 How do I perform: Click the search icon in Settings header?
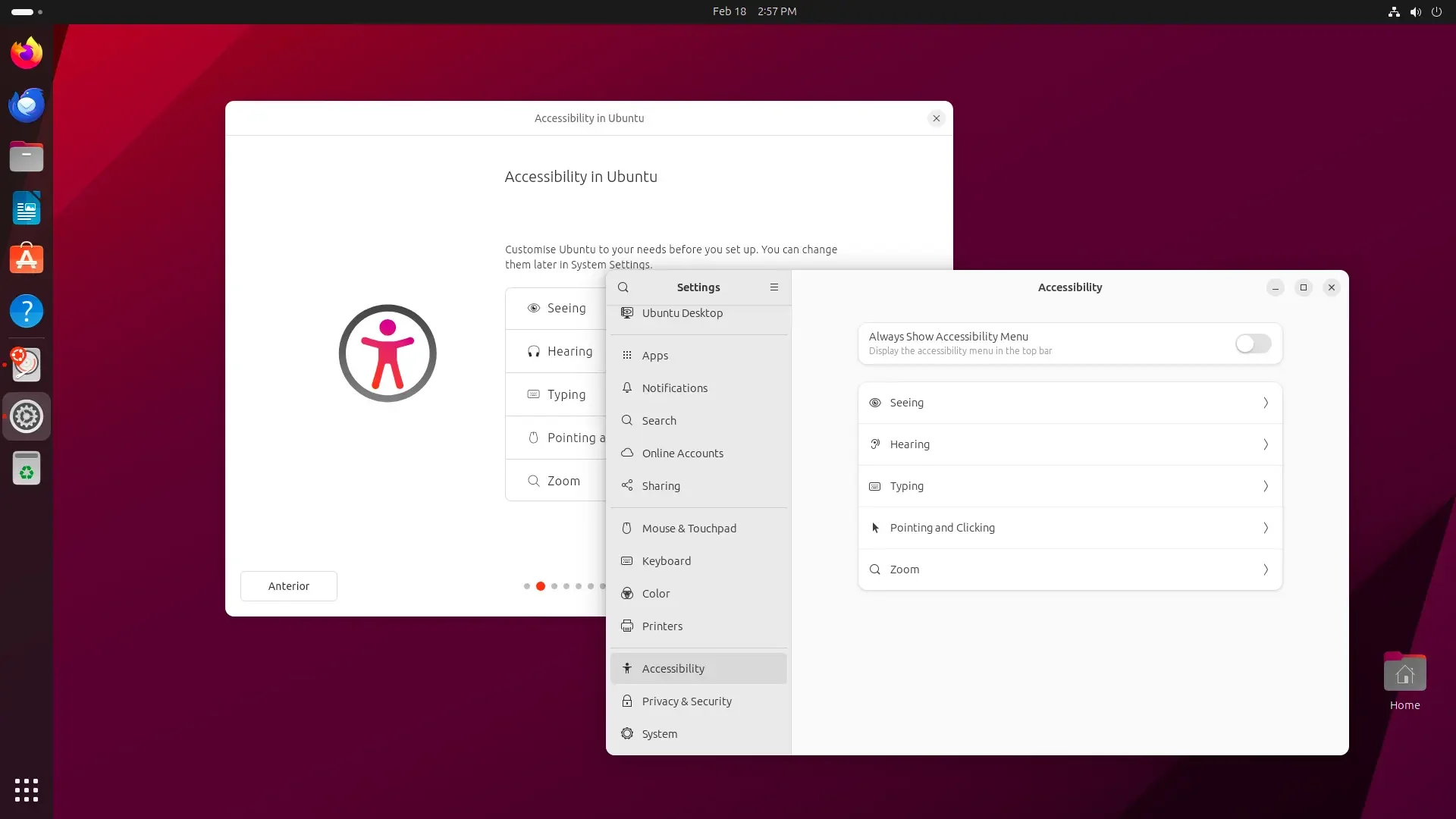[x=623, y=287]
